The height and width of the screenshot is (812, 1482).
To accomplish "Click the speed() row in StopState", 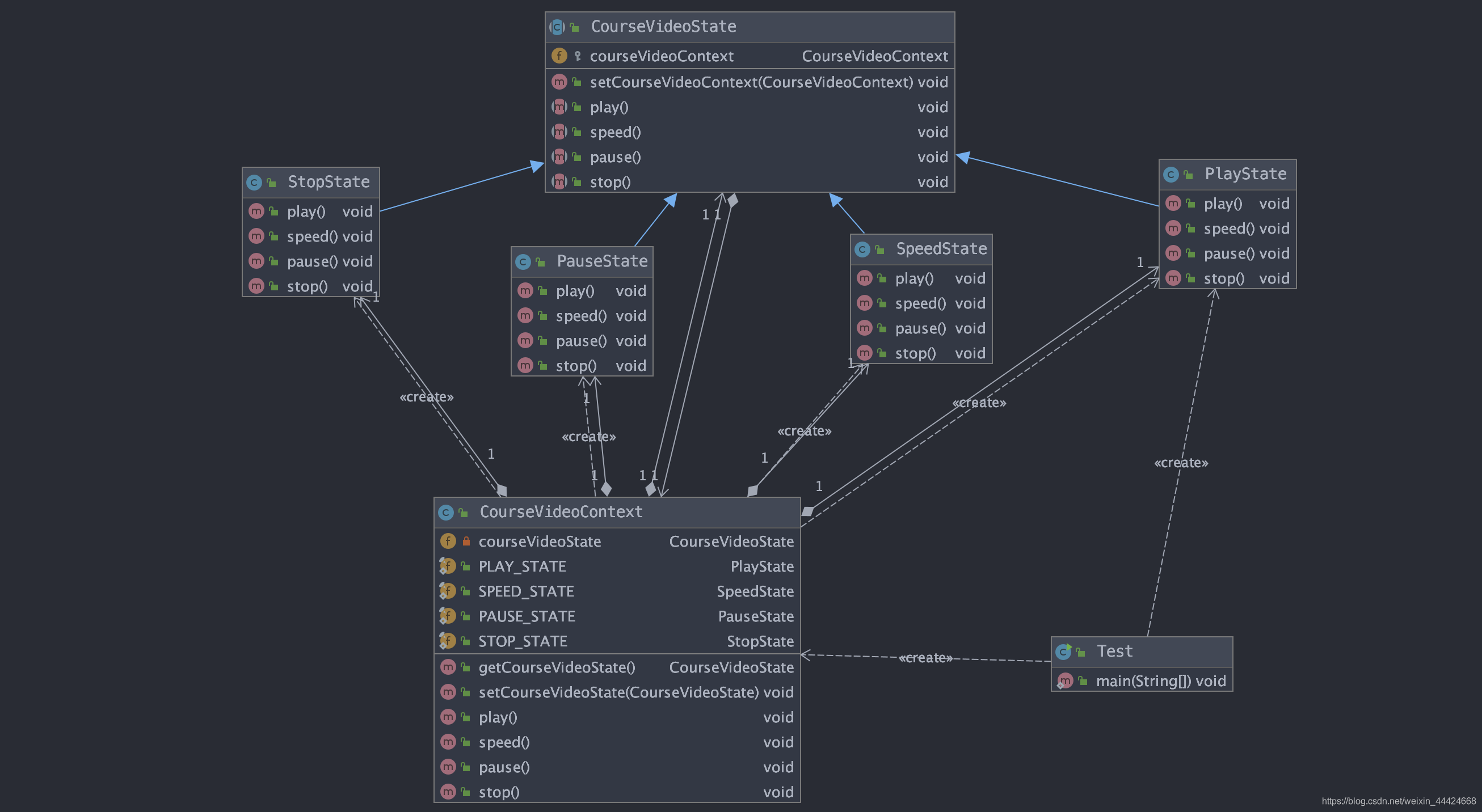I will 311,236.
